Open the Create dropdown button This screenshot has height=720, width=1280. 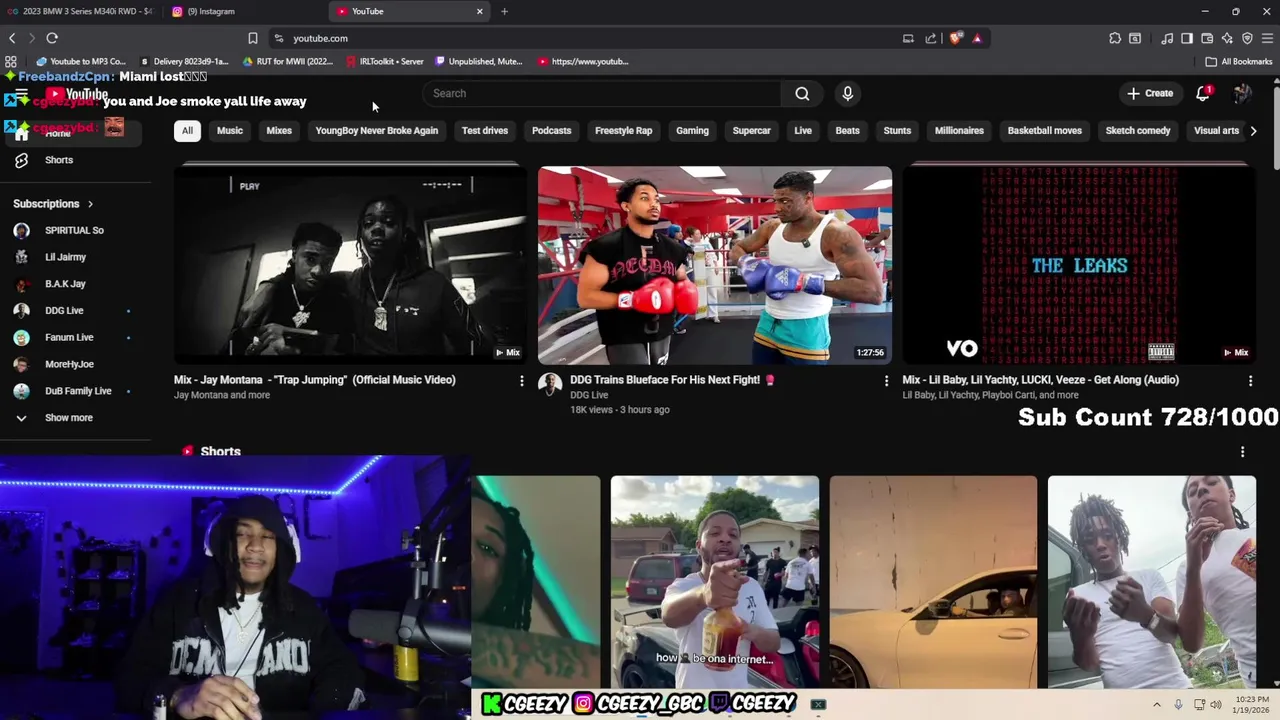[1150, 93]
